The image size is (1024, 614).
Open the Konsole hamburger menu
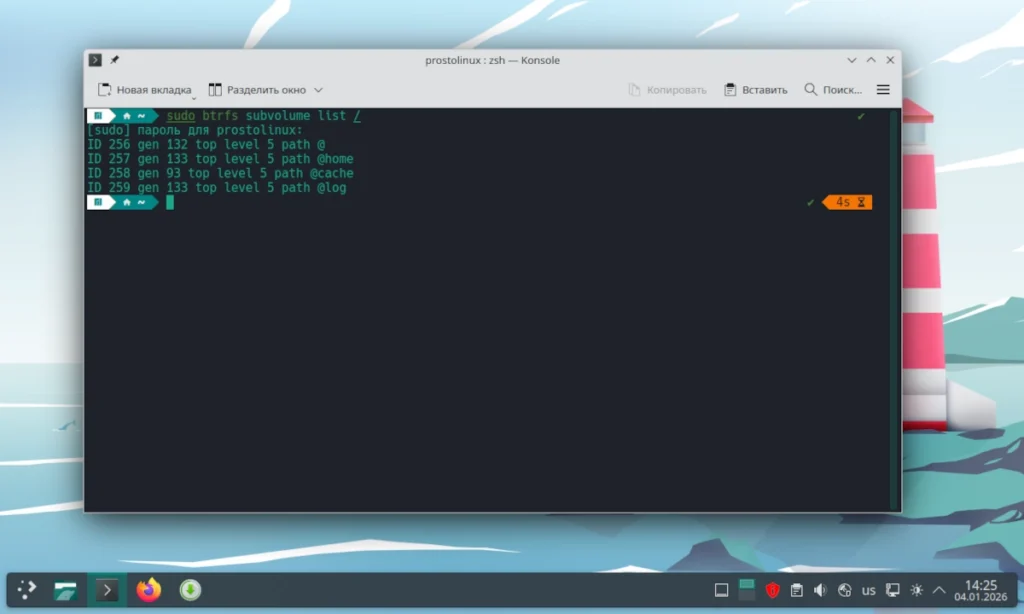pos(883,90)
